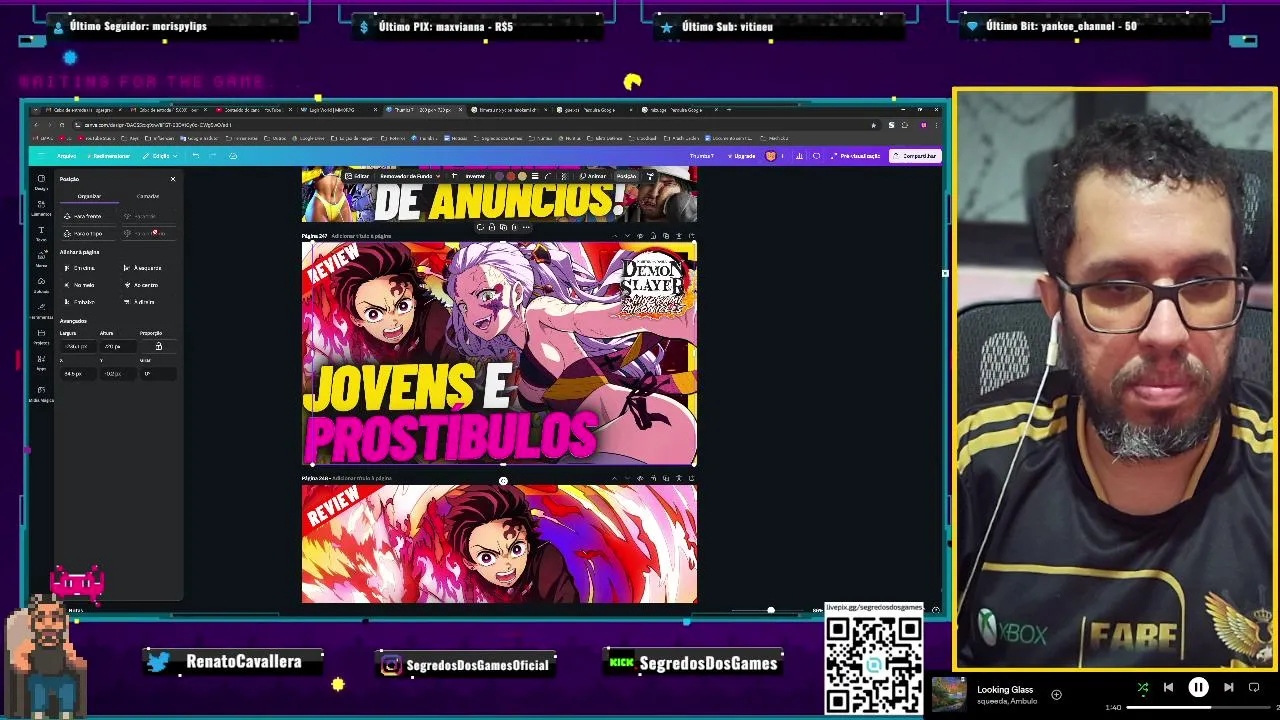The width and height of the screenshot is (1280, 720).
Task: Click the transparency icon in toolbar
Action: 564,176
